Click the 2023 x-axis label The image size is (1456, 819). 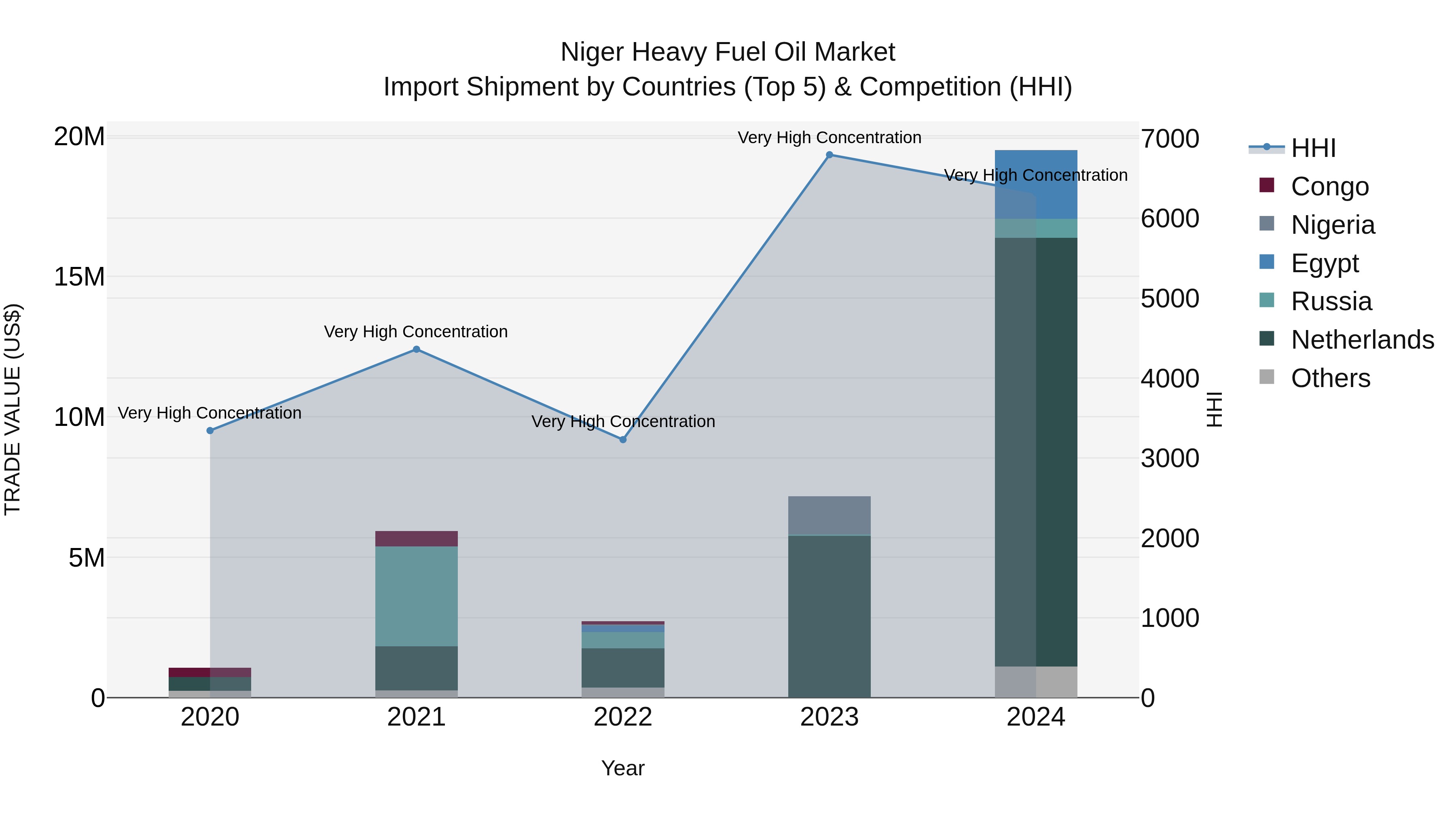pyautogui.click(x=829, y=717)
